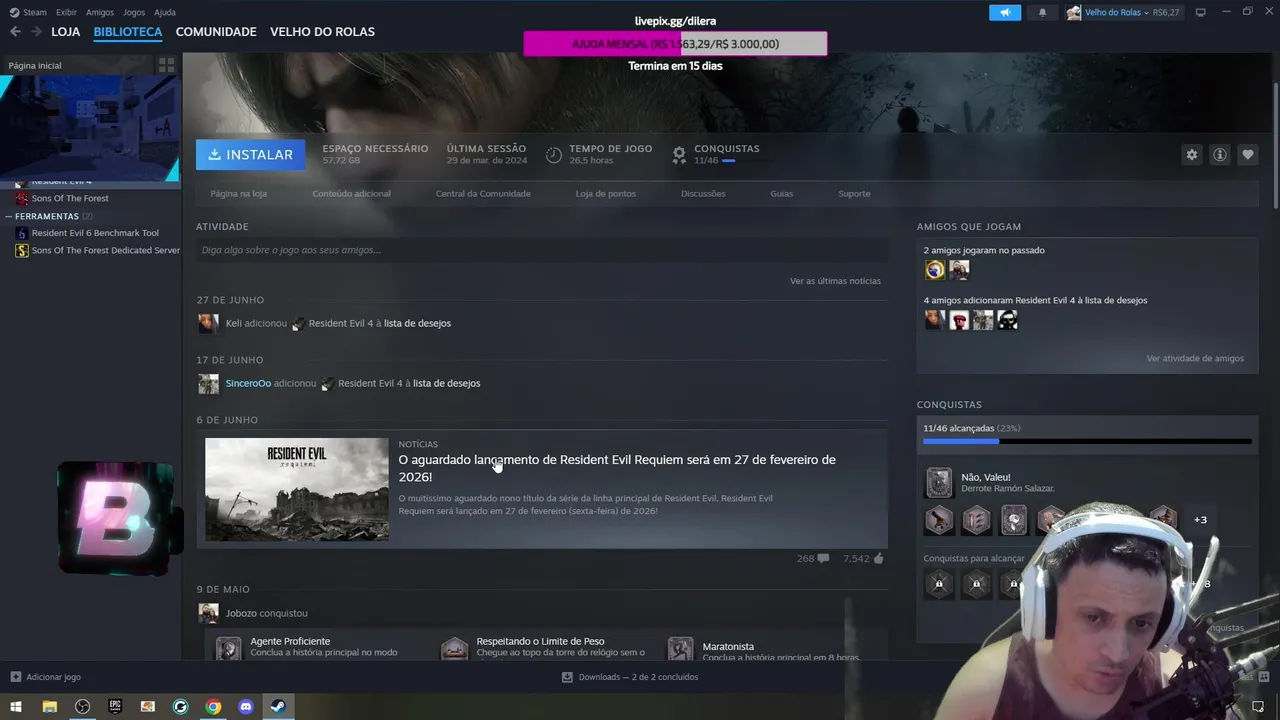The height and width of the screenshot is (720, 1280).
Task: Click the first locked achievement icon
Action: [x=938, y=584]
